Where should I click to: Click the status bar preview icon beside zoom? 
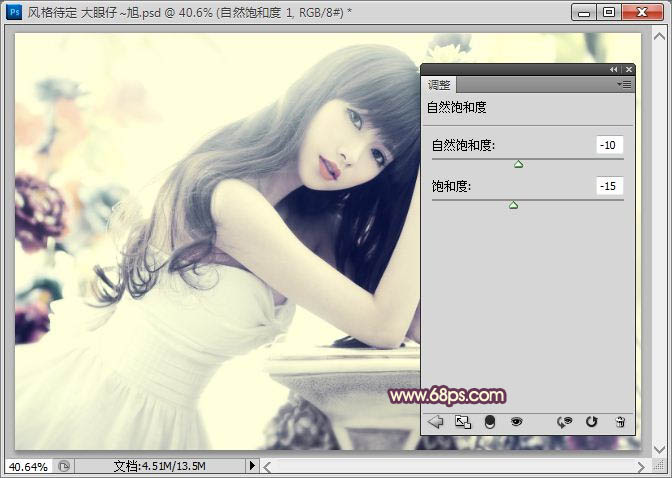(64, 466)
